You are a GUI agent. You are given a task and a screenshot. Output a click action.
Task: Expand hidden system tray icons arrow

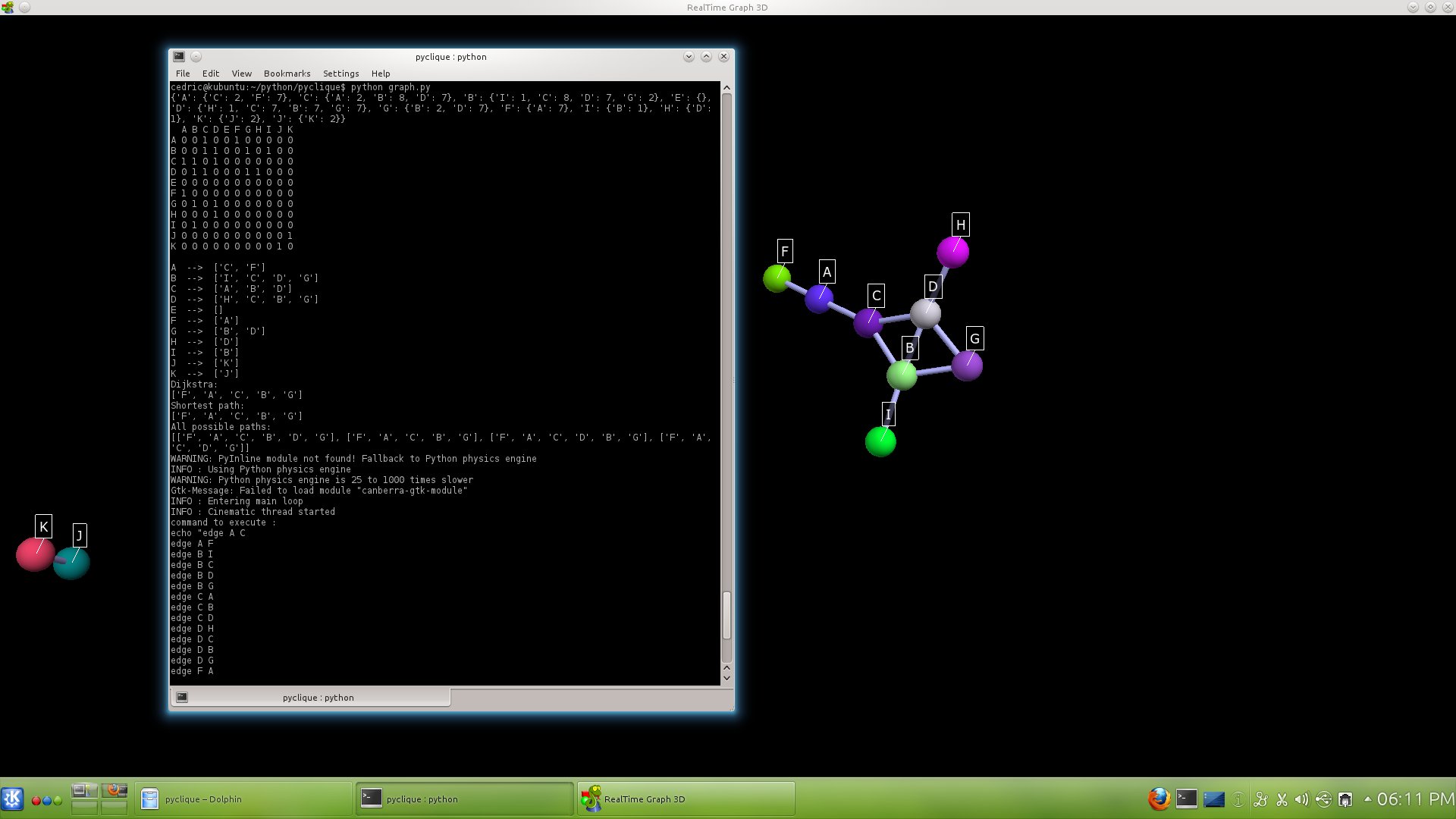pyautogui.click(x=1367, y=799)
